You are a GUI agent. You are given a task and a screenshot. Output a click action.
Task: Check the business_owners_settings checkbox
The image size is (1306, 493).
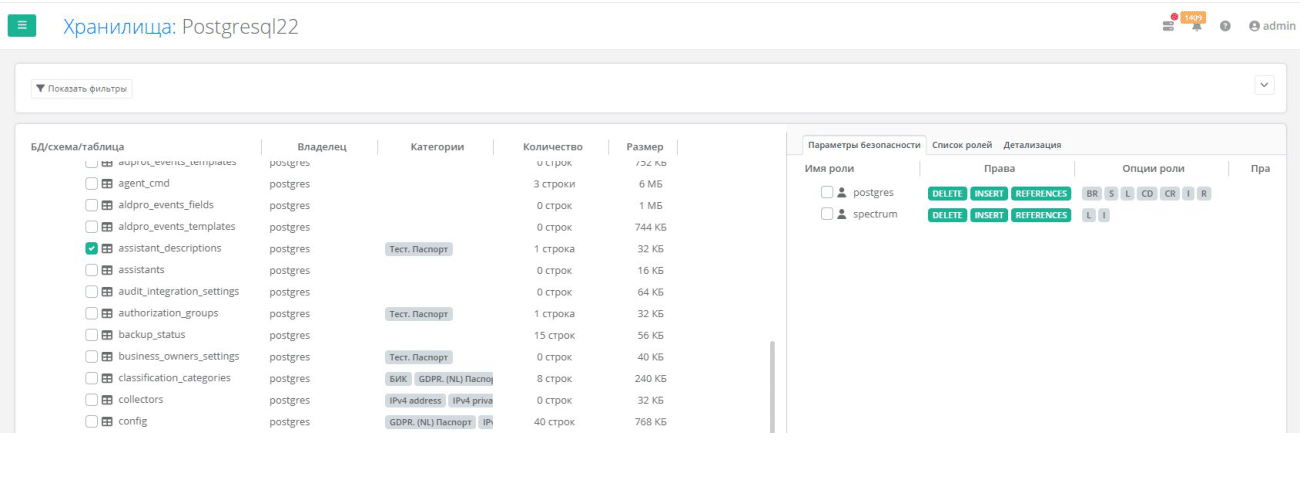(x=92, y=356)
